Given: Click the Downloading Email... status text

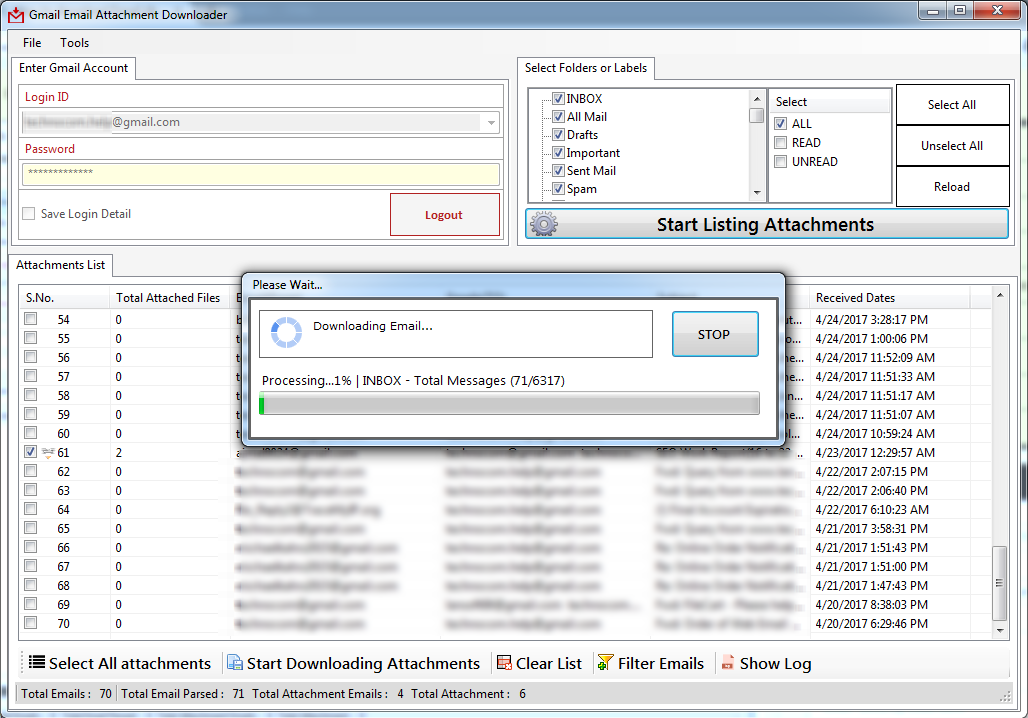Looking at the screenshot, I should point(372,326).
